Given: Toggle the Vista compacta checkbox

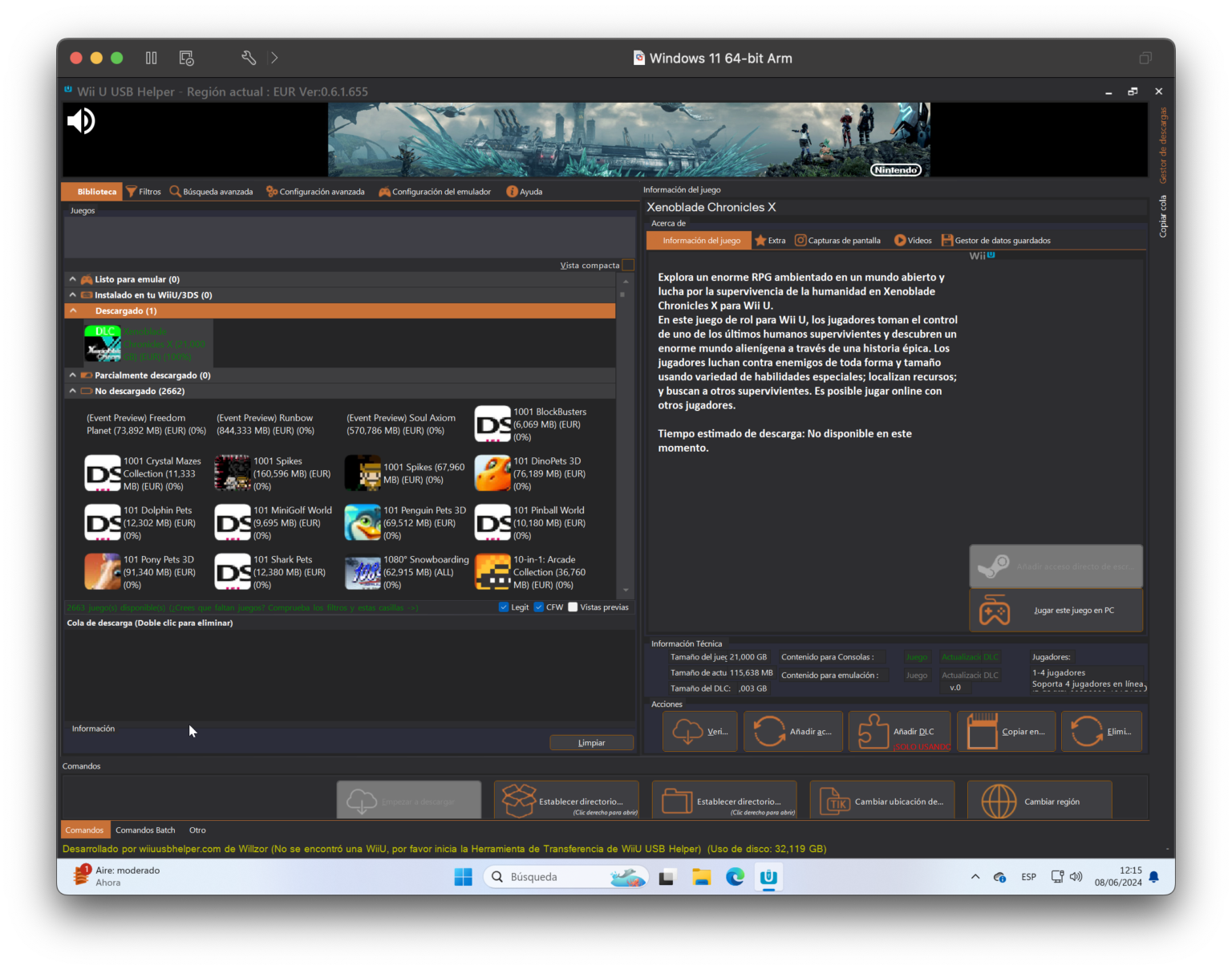Looking at the screenshot, I should coord(628,266).
